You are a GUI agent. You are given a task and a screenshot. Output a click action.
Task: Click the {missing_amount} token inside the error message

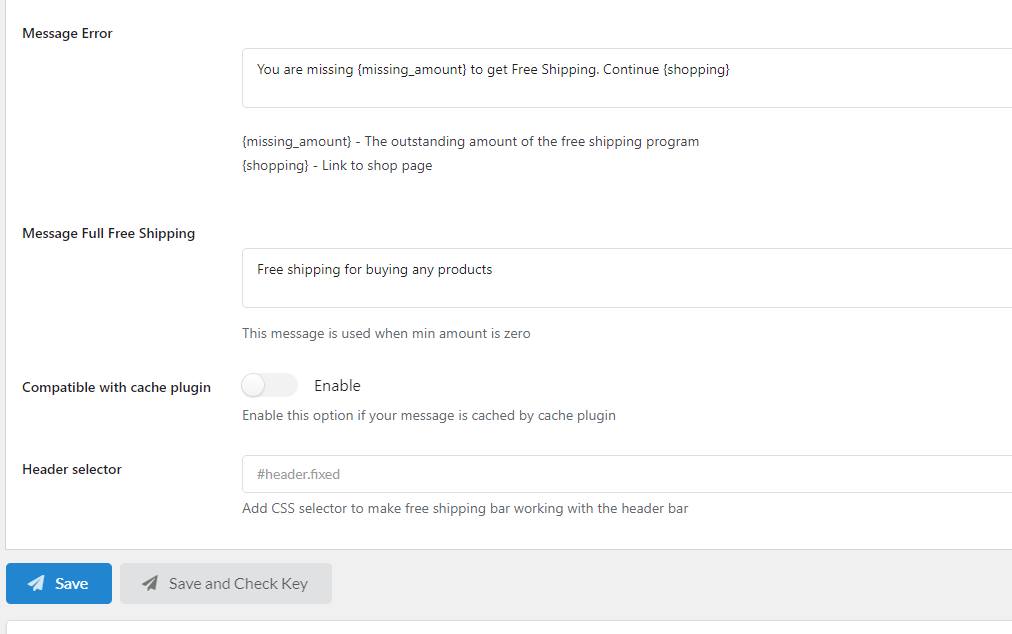(x=412, y=70)
